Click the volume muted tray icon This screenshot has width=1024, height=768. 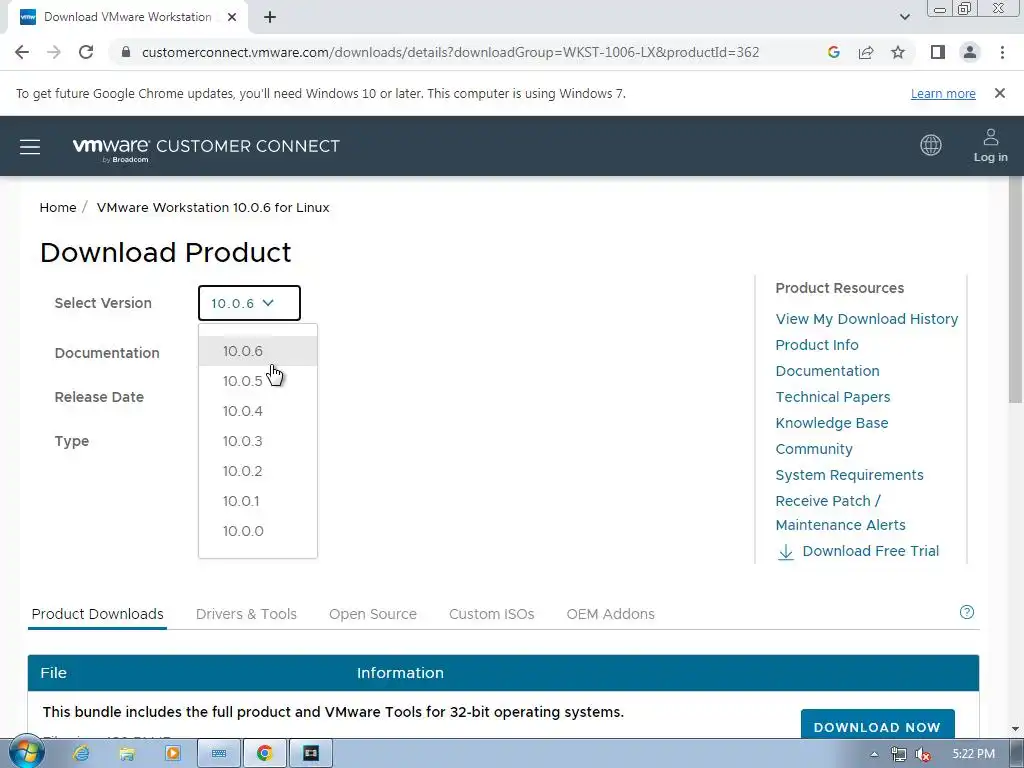pyautogui.click(x=923, y=754)
